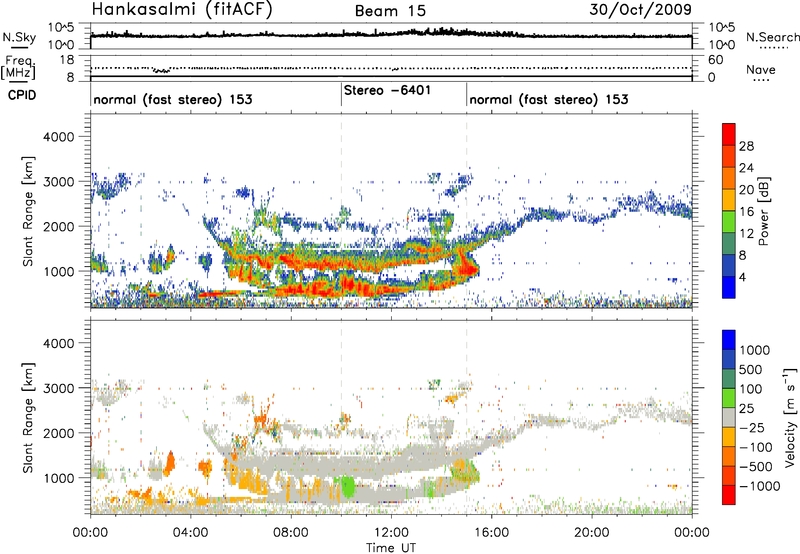Click the 'Beam 15' label
The height and width of the screenshot is (554, 800).
click(390, 11)
